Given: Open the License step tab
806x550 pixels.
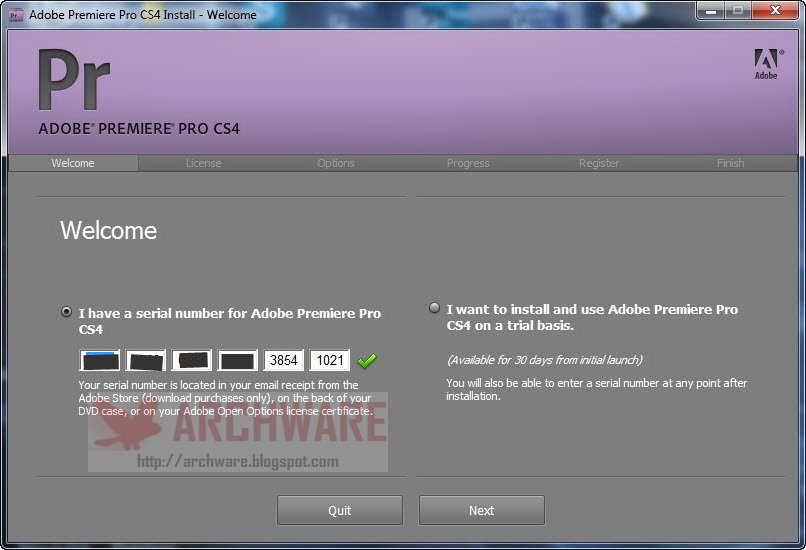Looking at the screenshot, I should 204,163.
